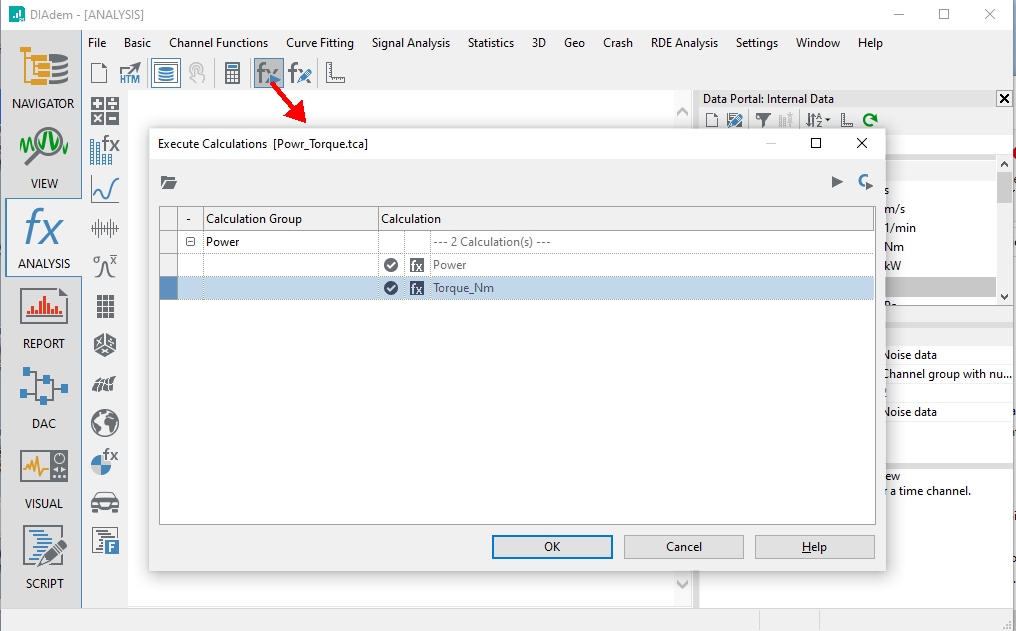
Task: Toggle the Data Portal view toolbar button
Action: tap(166, 73)
